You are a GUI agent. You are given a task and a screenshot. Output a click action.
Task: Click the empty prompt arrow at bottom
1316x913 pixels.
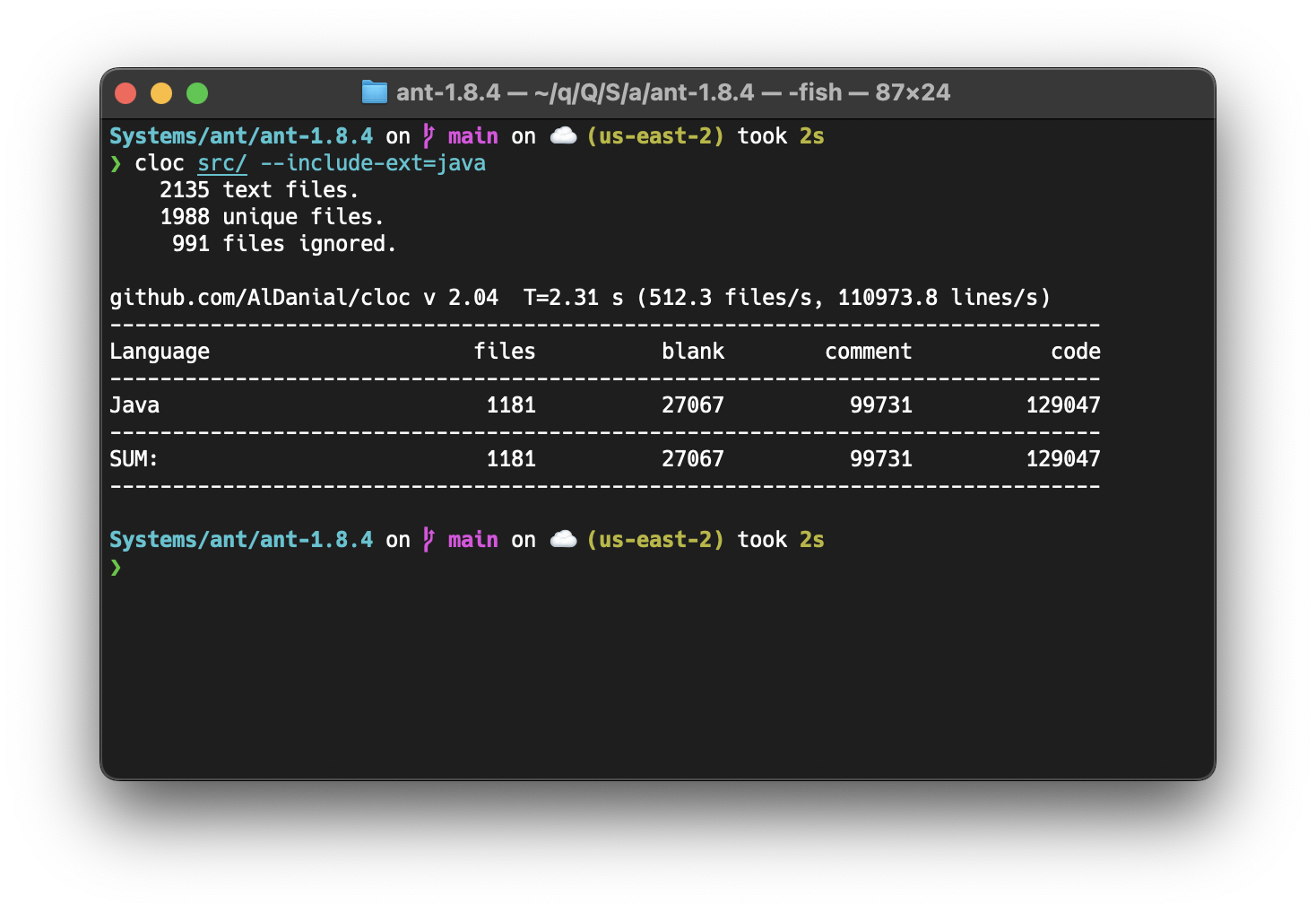(116, 567)
